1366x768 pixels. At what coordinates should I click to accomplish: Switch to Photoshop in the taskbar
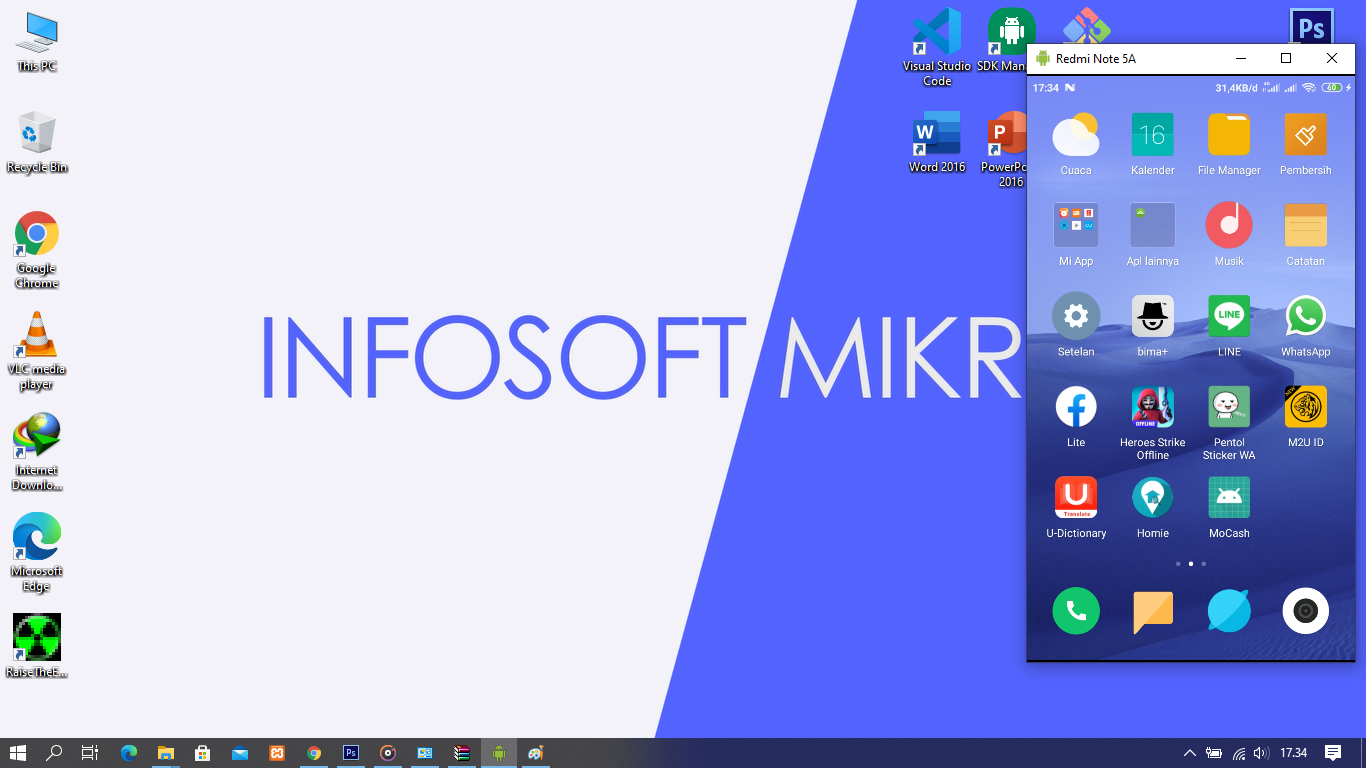351,753
